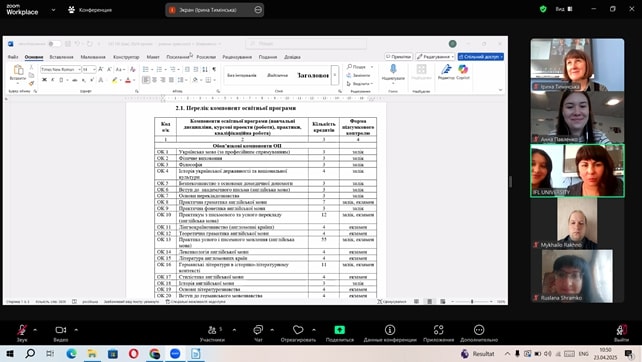The width and height of the screenshot is (642, 362).
Task: Switch to the Довідка ribbon tab
Action: pos(292,57)
